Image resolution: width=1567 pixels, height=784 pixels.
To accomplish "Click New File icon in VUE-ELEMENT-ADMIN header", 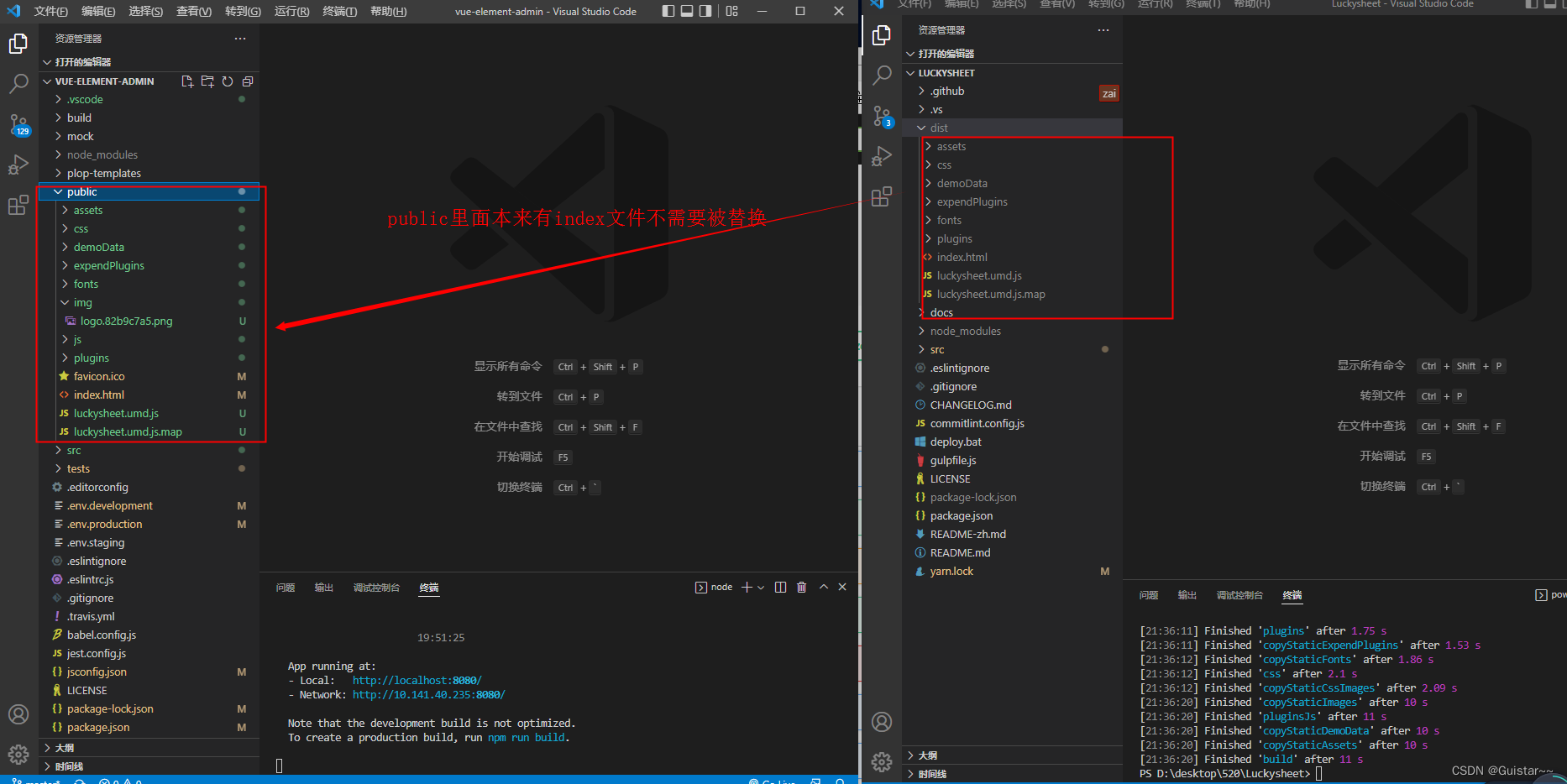I will coord(187,81).
